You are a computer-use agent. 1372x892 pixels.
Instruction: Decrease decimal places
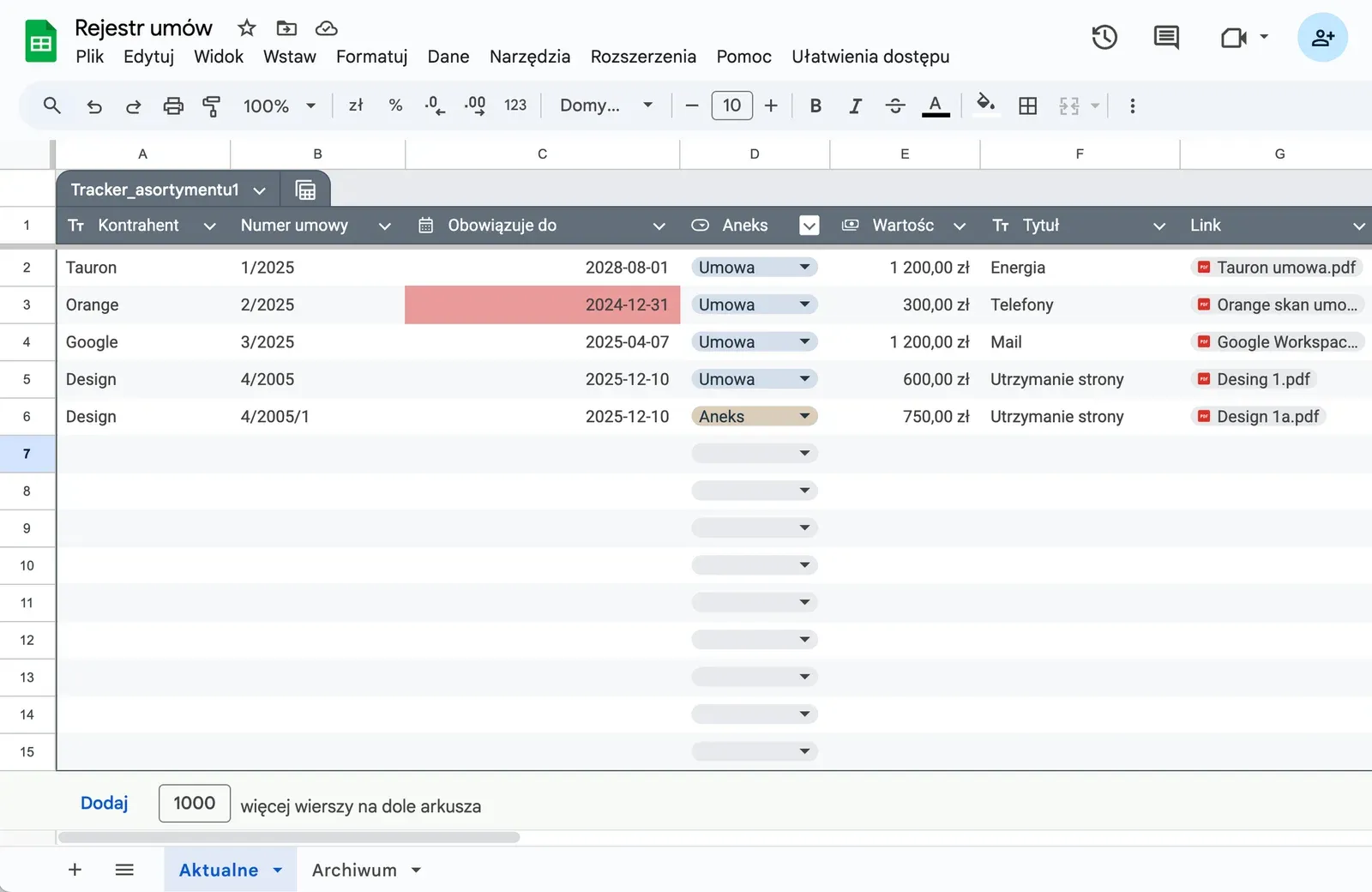(x=435, y=105)
